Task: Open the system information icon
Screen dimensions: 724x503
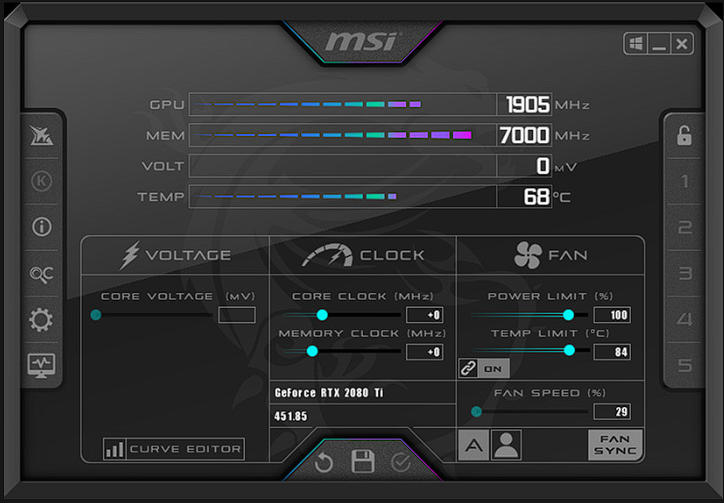Action: tap(42, 227)
